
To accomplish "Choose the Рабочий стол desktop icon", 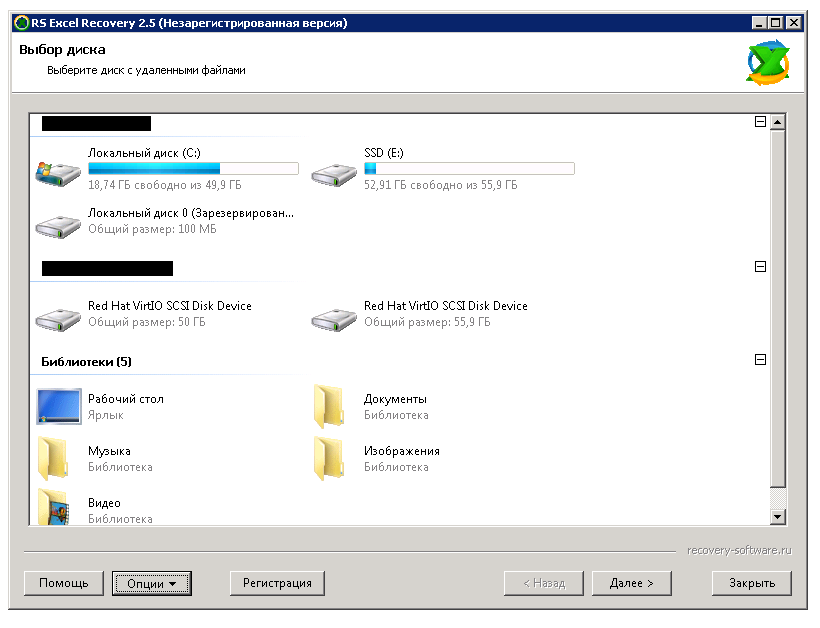I will (59, 406).
